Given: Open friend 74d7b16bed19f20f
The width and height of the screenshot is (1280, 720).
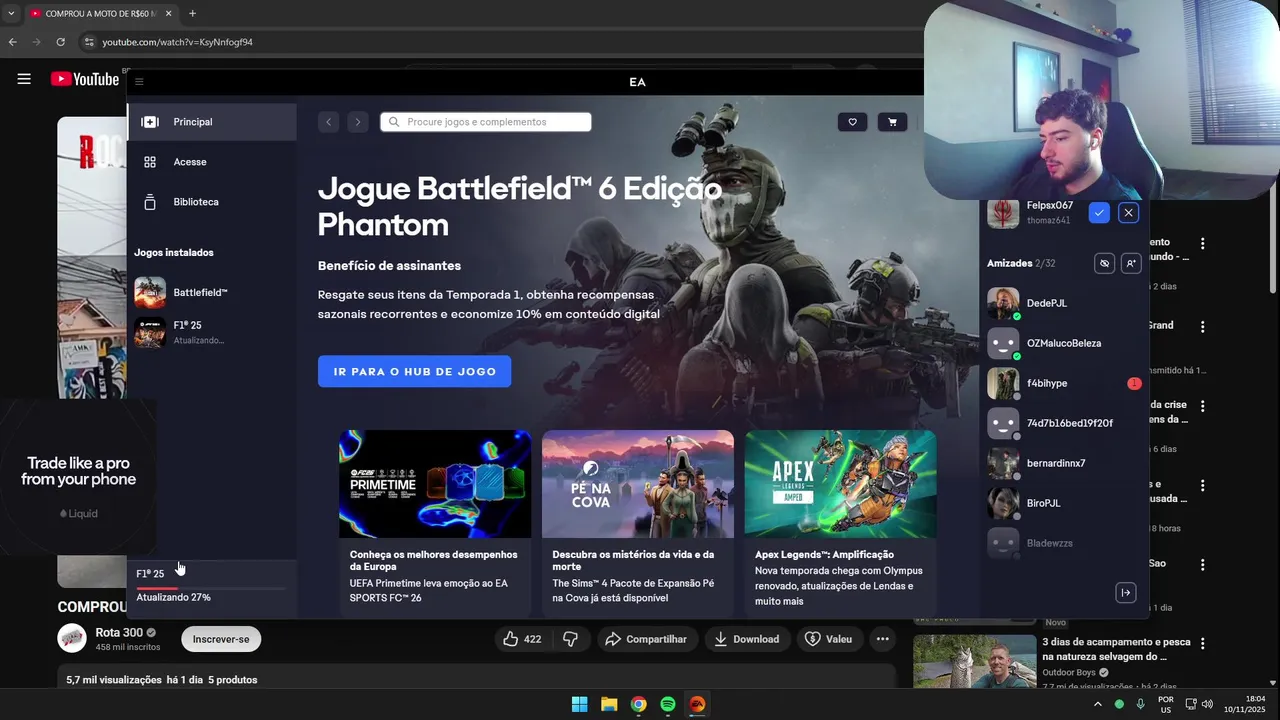Looking at the screenshot, I should click(1064, 423).
